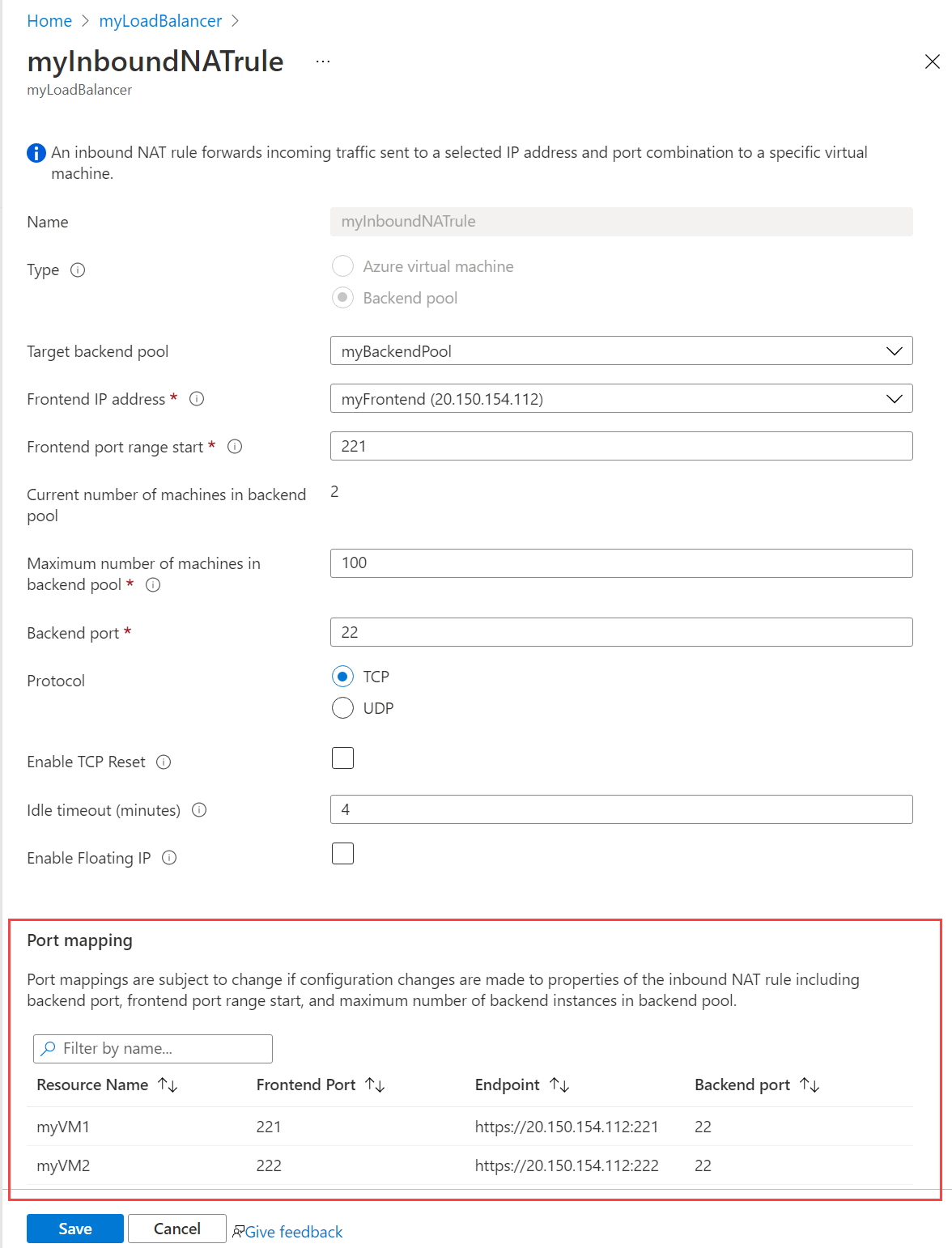Click info icon beside Frontend IP address
The width and height of the screenshot is (952, 1248).
[x=197, y=399]
